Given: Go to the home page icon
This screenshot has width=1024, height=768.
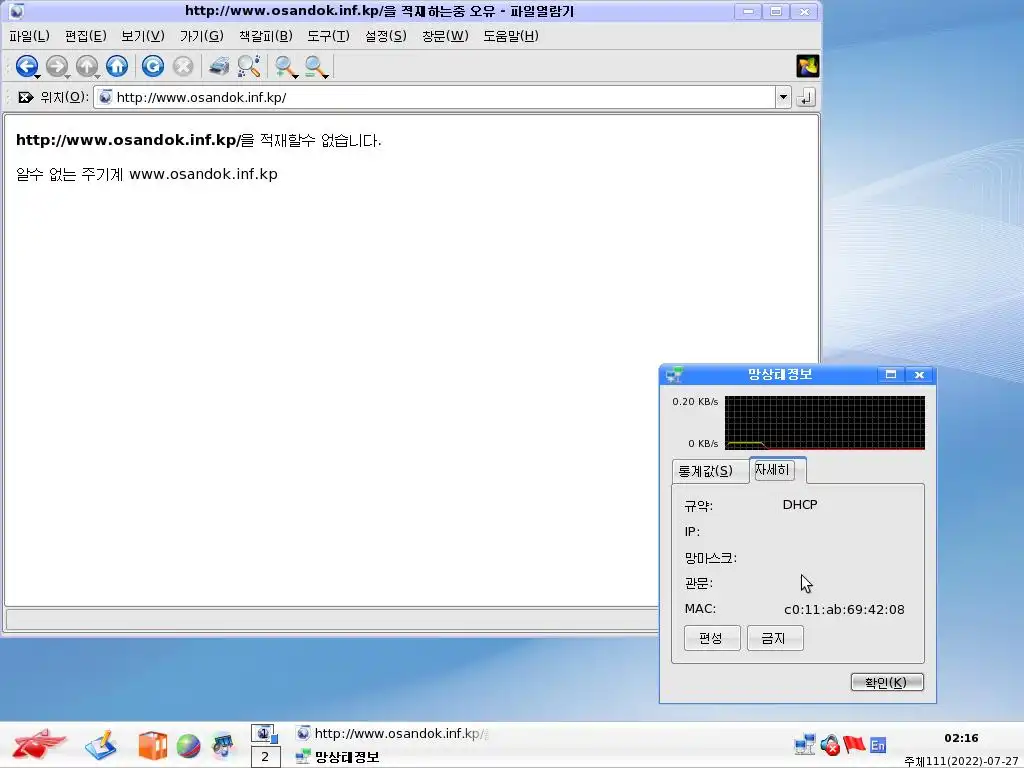Looking at the screenshot, I should point(117,66).
